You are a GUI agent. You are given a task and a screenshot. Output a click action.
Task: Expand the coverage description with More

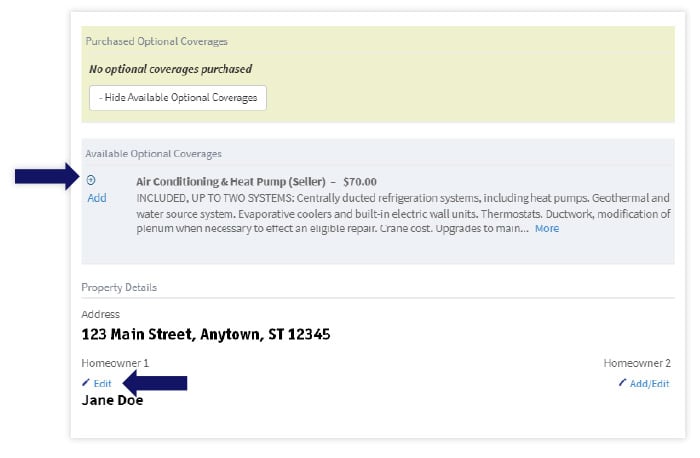pos(547,229)
